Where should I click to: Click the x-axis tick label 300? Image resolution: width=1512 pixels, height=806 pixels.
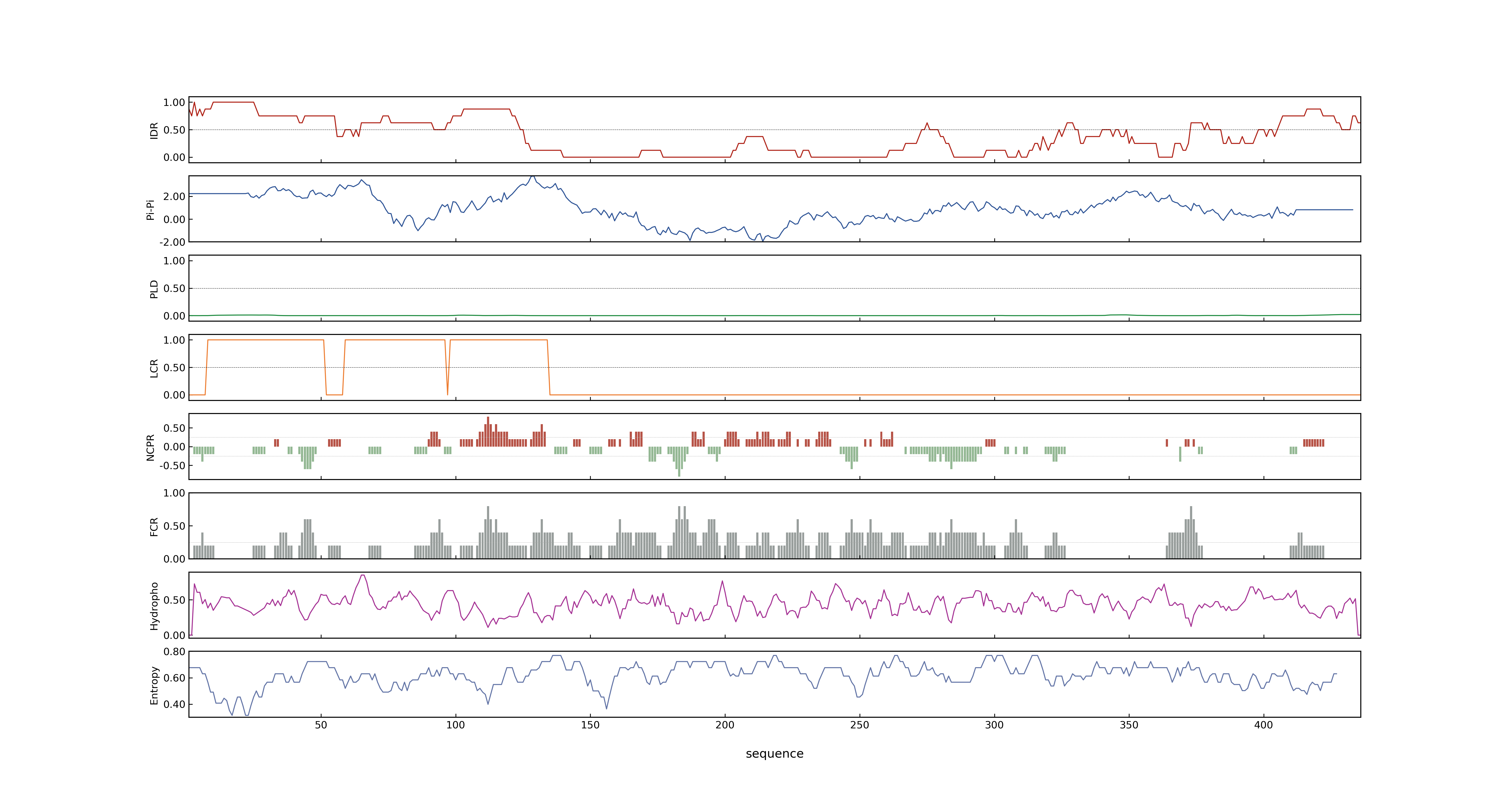click(x=994, y=725)
